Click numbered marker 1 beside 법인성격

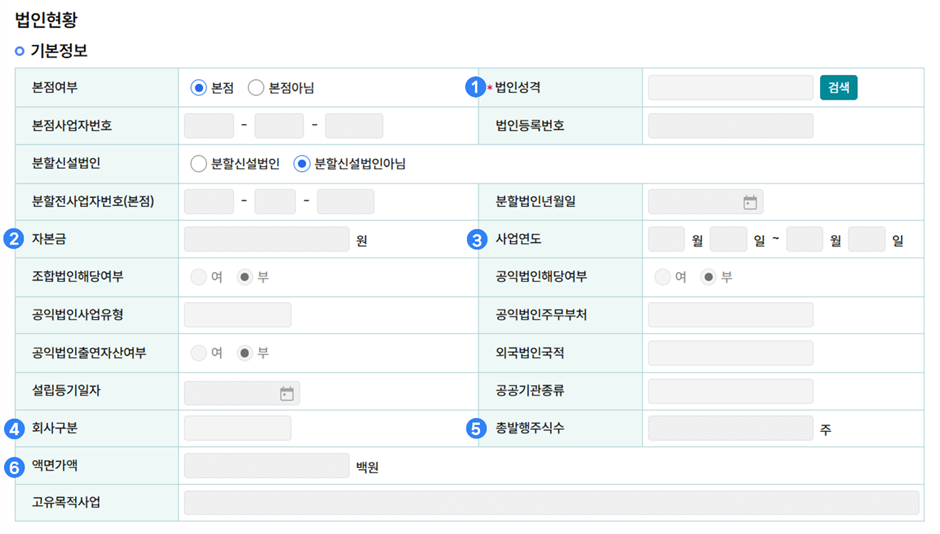(477, 87)
